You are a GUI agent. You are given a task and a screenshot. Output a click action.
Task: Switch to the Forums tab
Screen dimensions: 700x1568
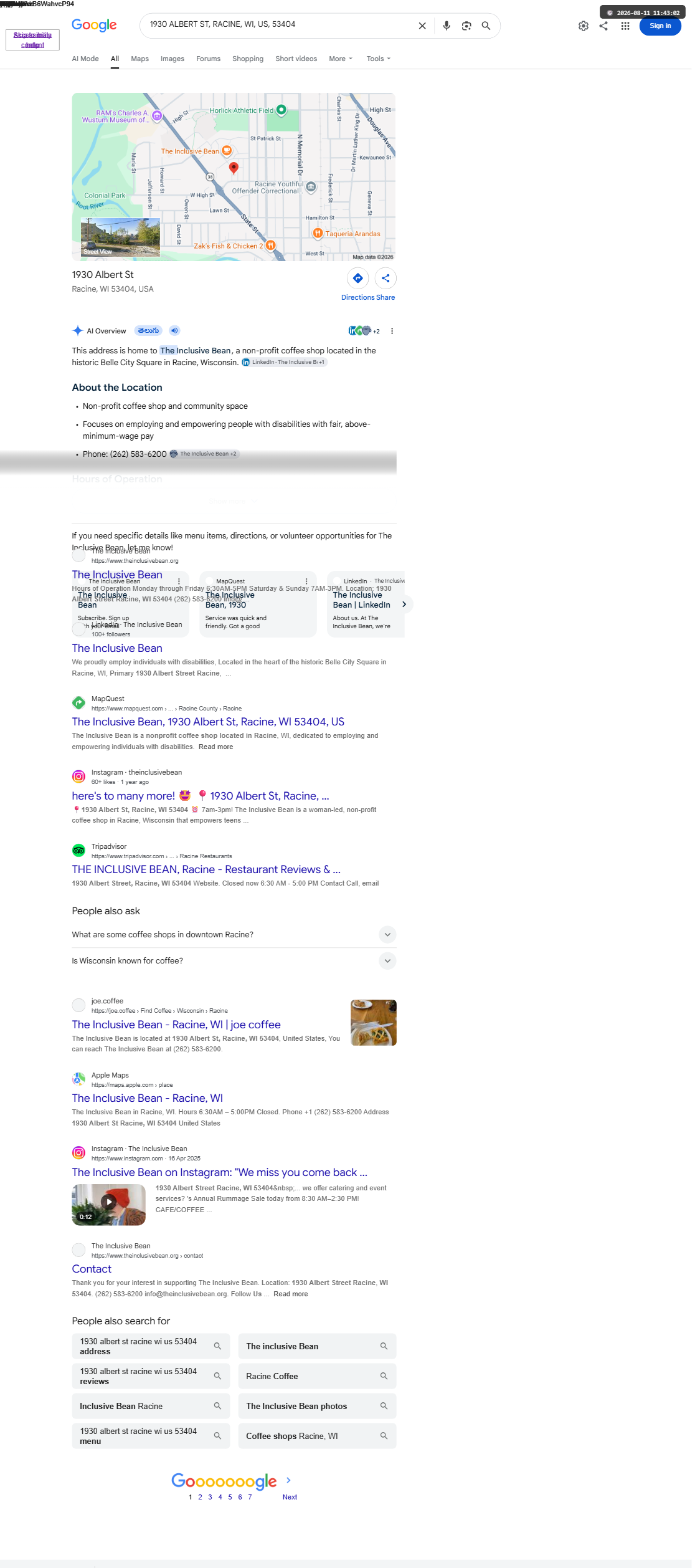[x=208, y=59]
